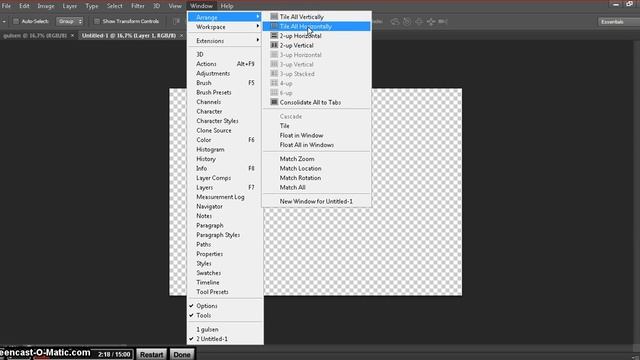Screen dimensions: 640x360
Task: Choose Tile in the Arrange submenu
Action: point(317,126)
